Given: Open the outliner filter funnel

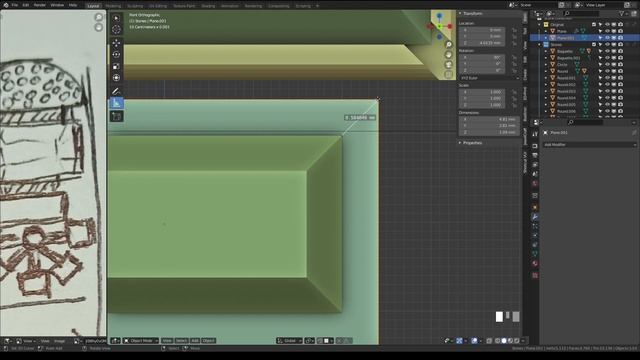Looking at the screenshot, I should pos(622,14).
